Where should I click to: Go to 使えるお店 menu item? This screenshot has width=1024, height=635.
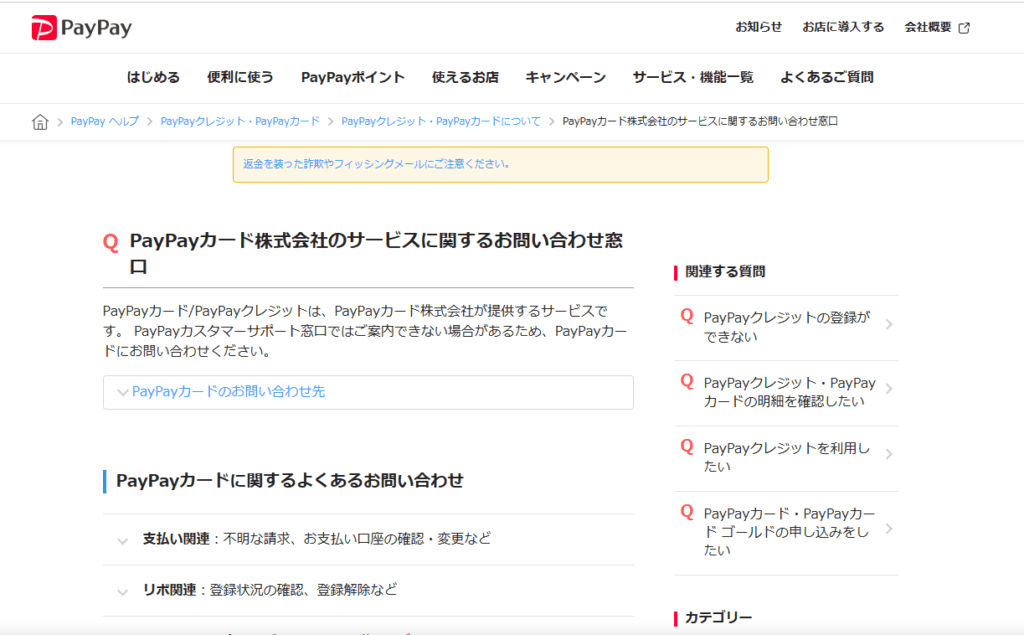[x=465, y=77]
